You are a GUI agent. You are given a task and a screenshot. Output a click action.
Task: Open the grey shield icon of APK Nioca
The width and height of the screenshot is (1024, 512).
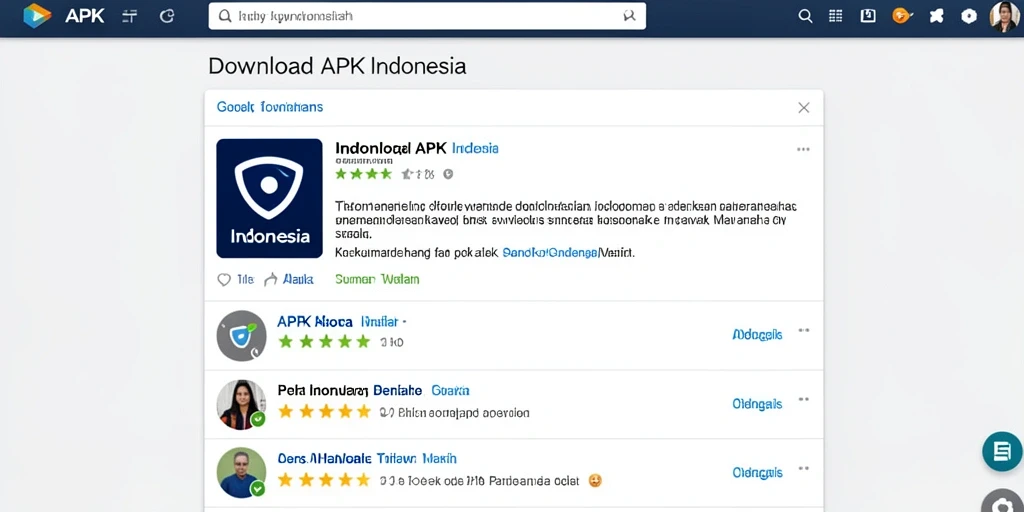(242, 336)
